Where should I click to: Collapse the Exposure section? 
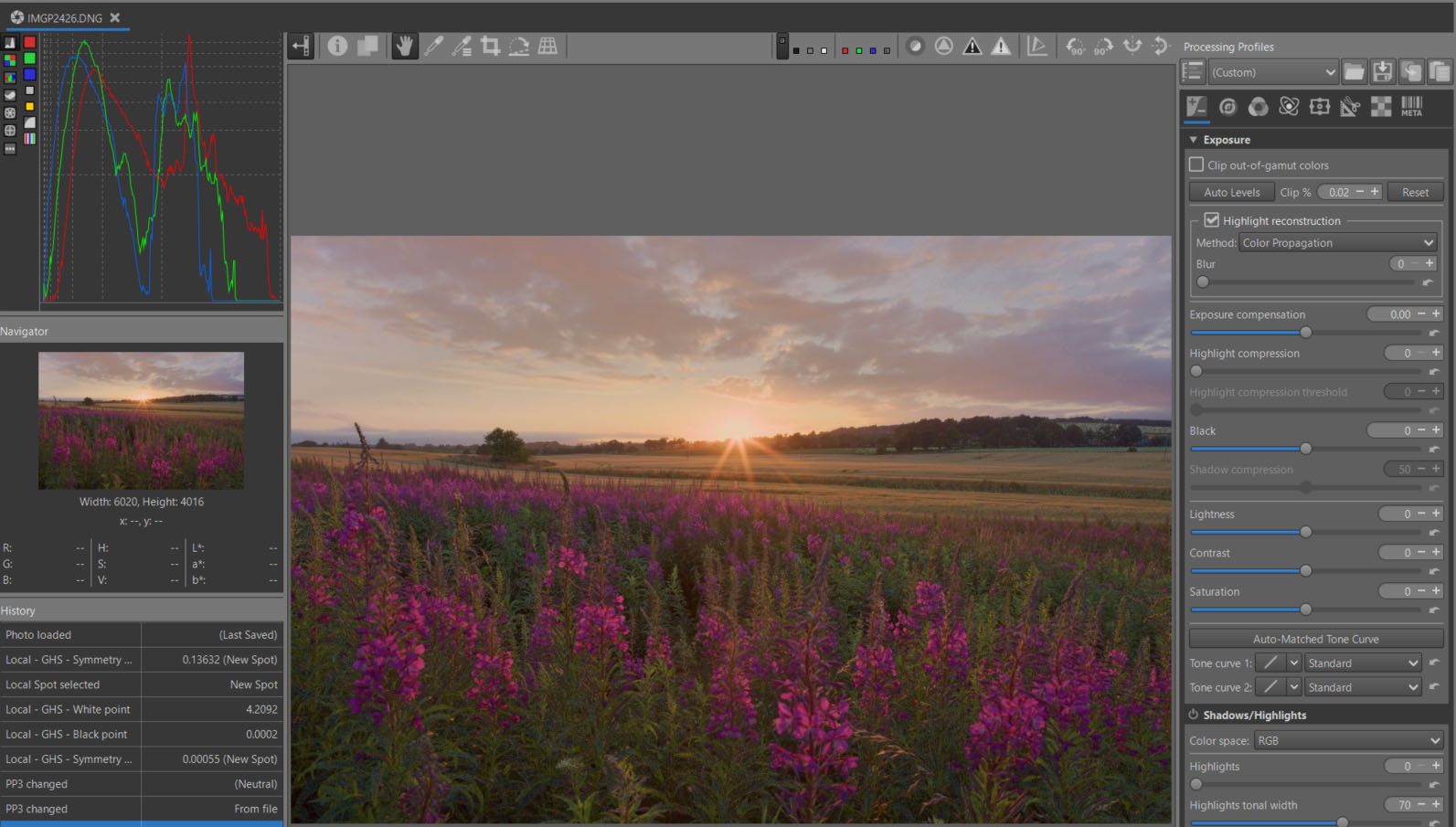(x=1194, y=140)
